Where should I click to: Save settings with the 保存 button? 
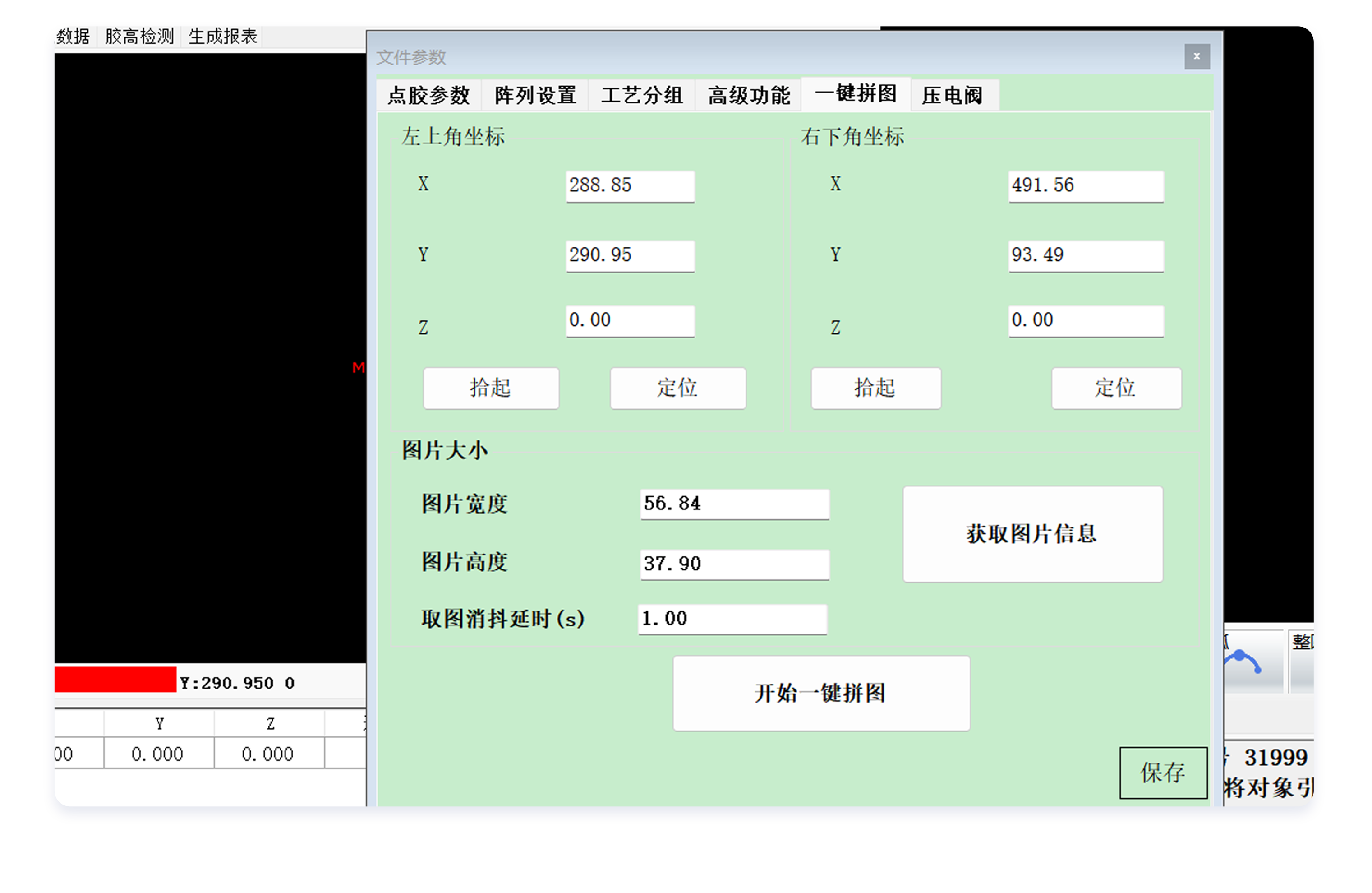[x=1163, y=773]
